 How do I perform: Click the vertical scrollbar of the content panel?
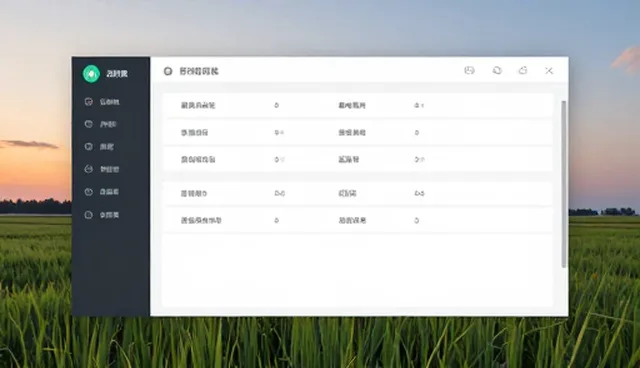point(564,184)
